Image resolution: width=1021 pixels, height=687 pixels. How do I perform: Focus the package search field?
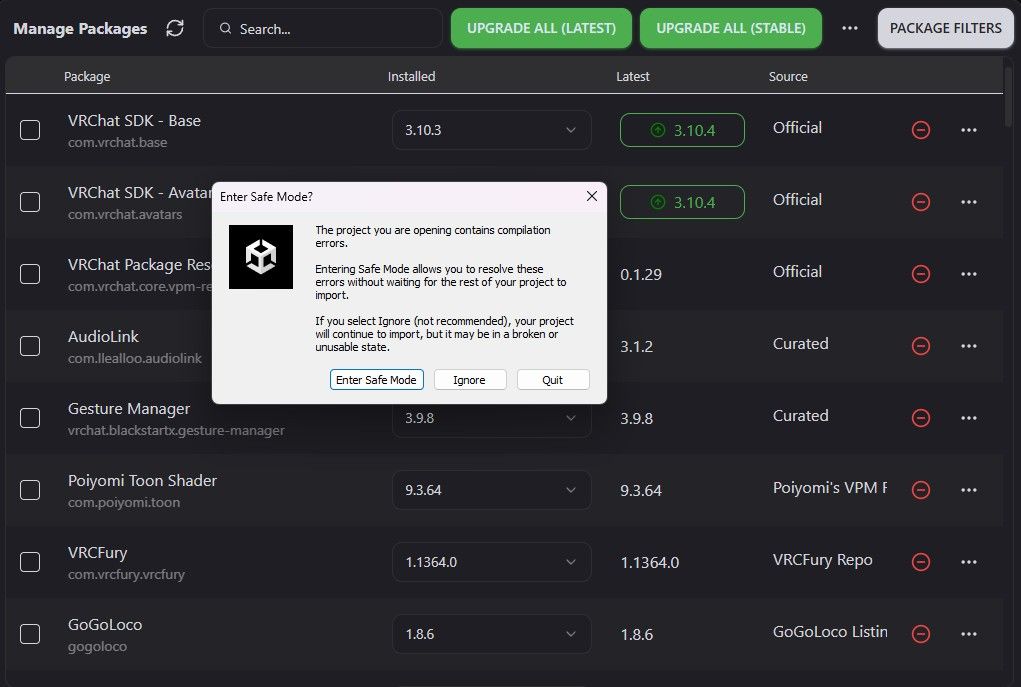point(323,28)
